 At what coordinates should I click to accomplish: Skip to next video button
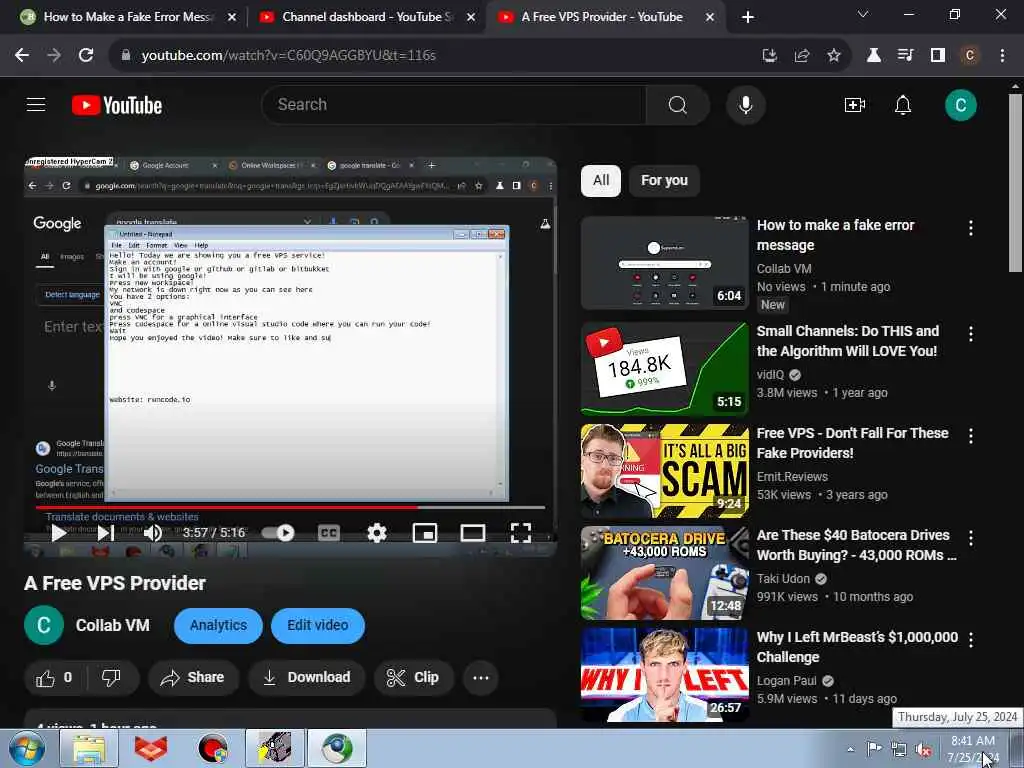pos(106,533)
